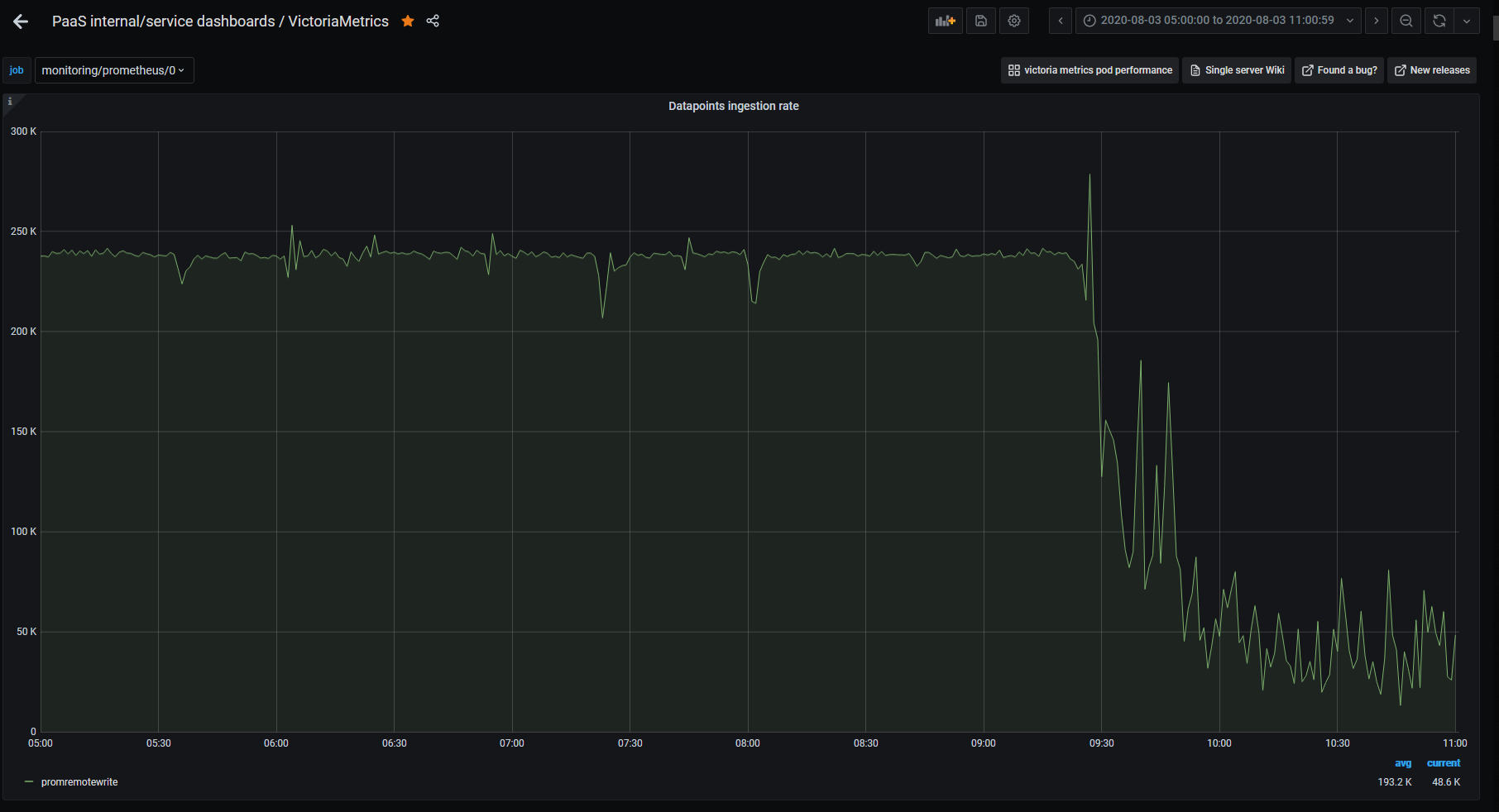
Task: Open the refresh interval dropdown
Action: point(1467,21)
